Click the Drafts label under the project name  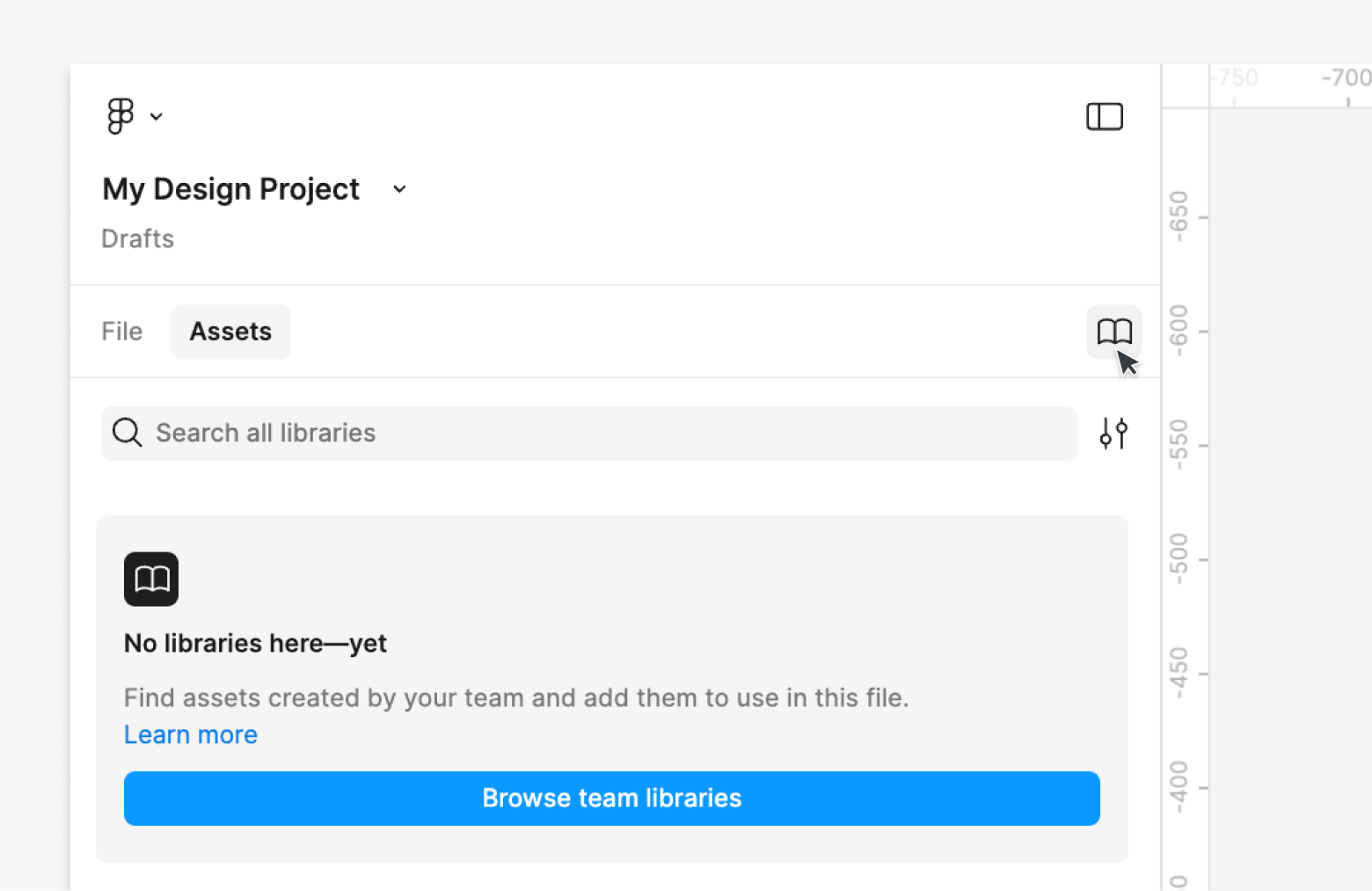[137, 238]
